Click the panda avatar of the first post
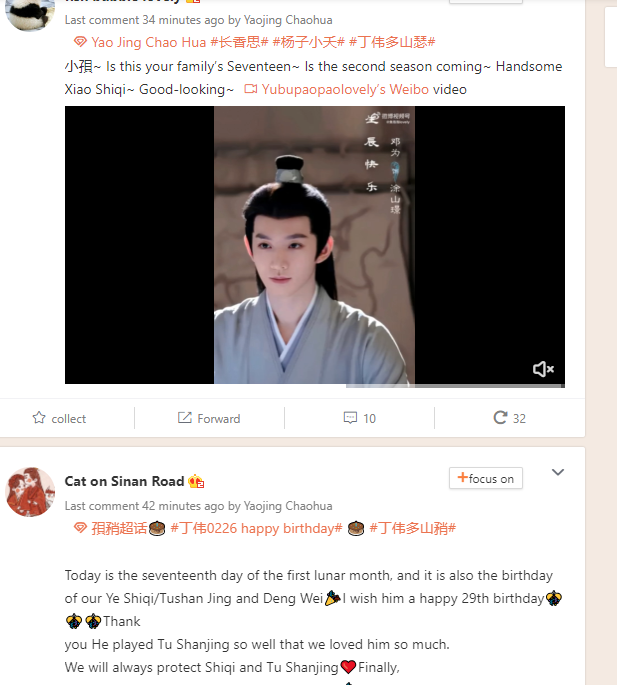Viewport: 617px width, 685px height. pyautogui.click(x=30, y=13)
